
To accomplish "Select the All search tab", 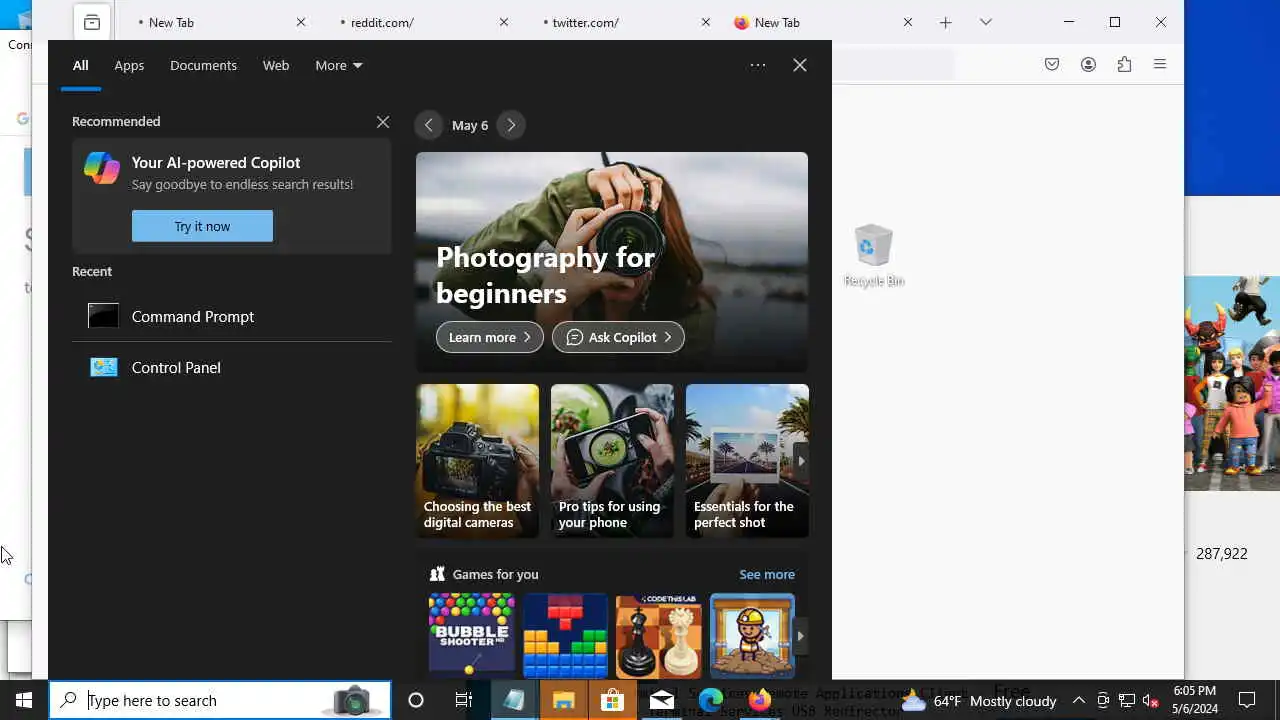I will point(80,65).
